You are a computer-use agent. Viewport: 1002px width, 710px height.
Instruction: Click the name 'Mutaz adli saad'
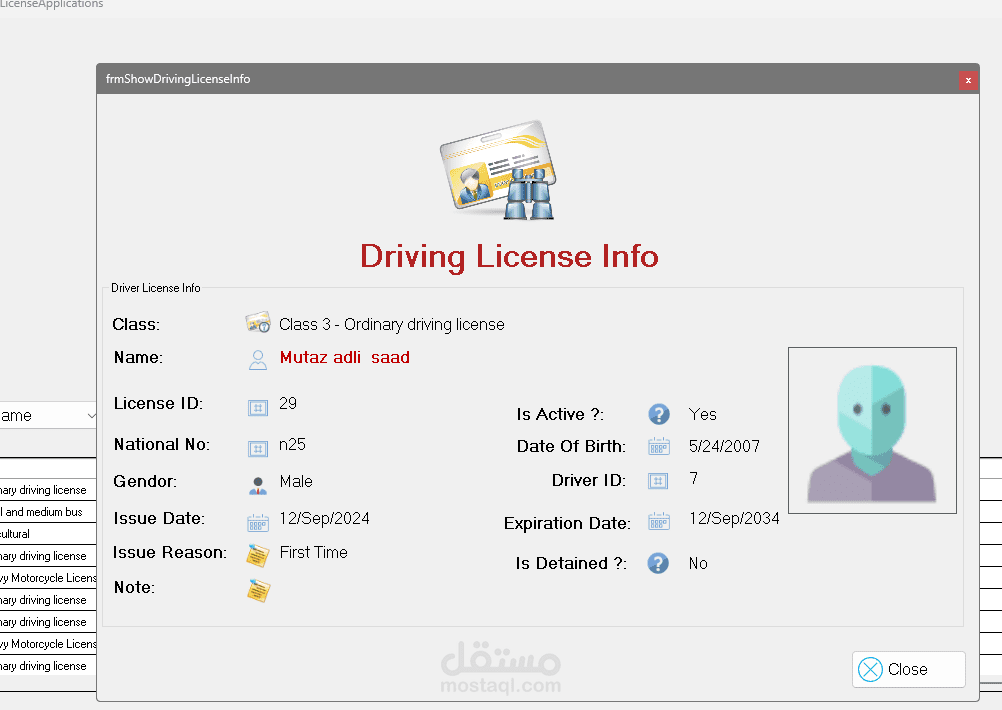pos(344,357)
